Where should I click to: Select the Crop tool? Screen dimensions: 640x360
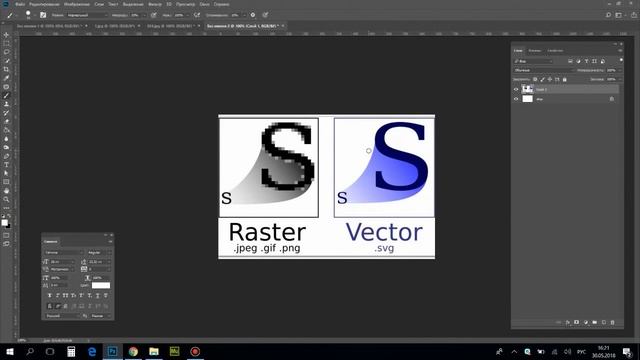6,69
